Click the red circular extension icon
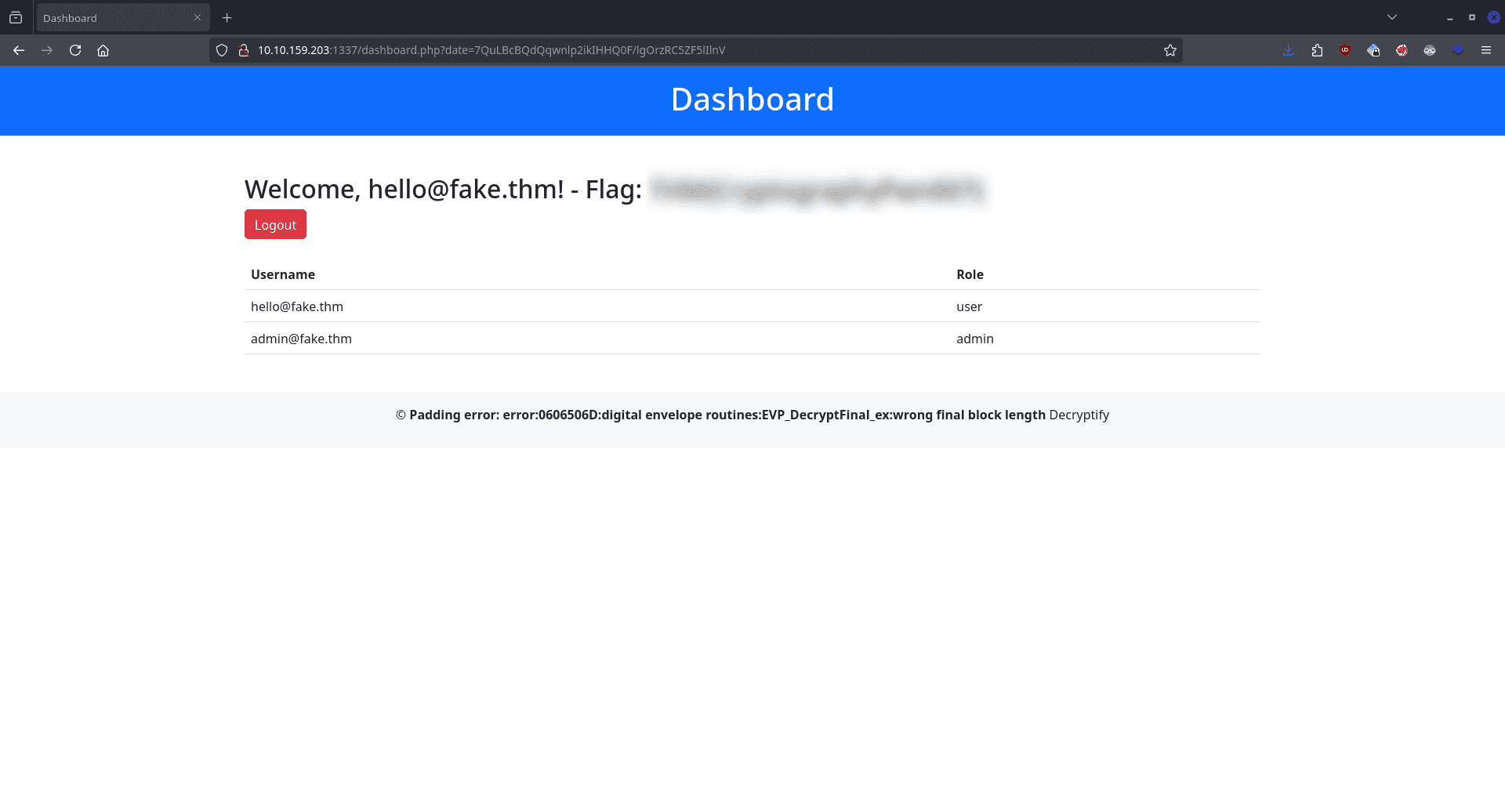This screenshot has width=1505, height=812. (1402, 50)
